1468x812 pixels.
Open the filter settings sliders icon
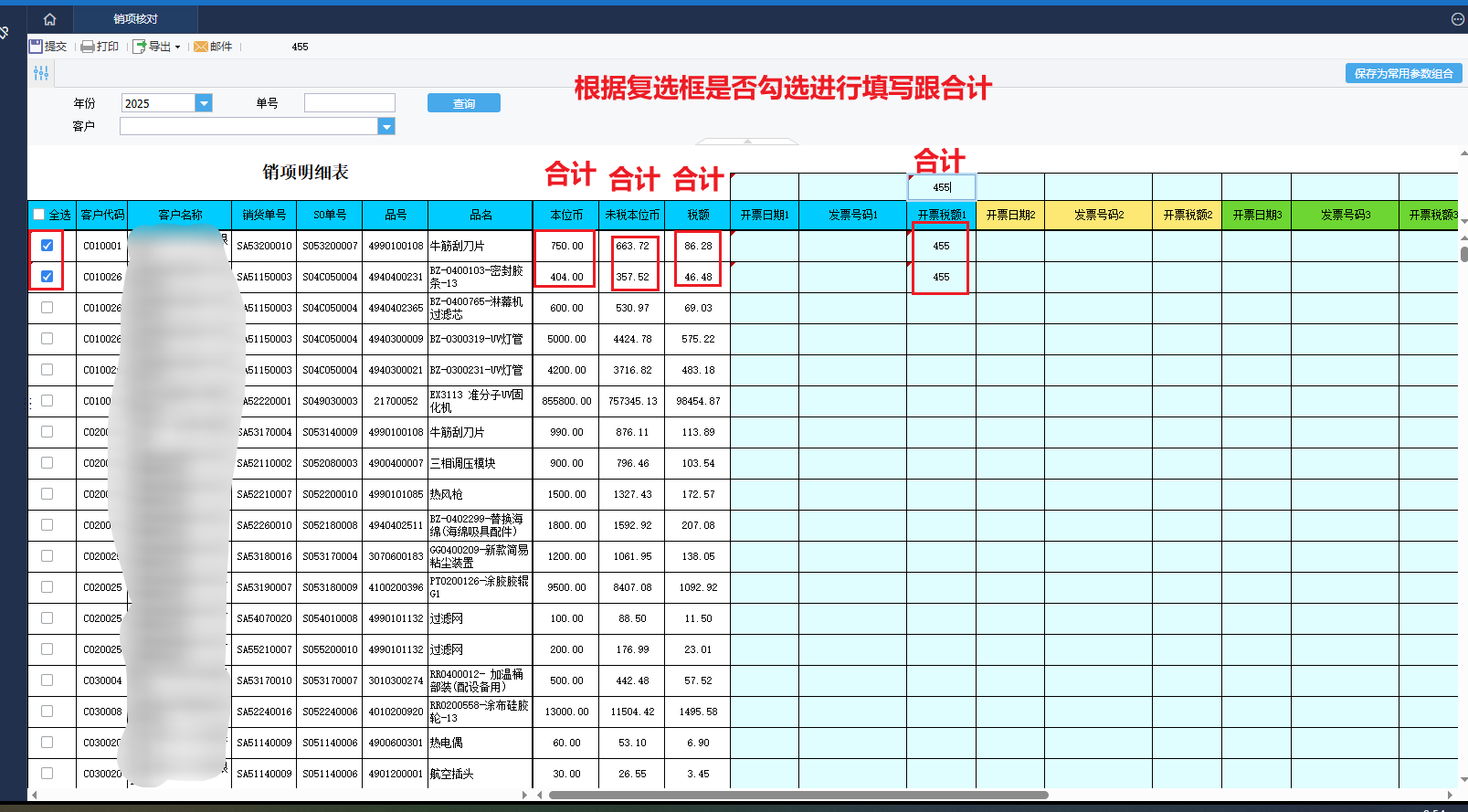click(41, 73)
